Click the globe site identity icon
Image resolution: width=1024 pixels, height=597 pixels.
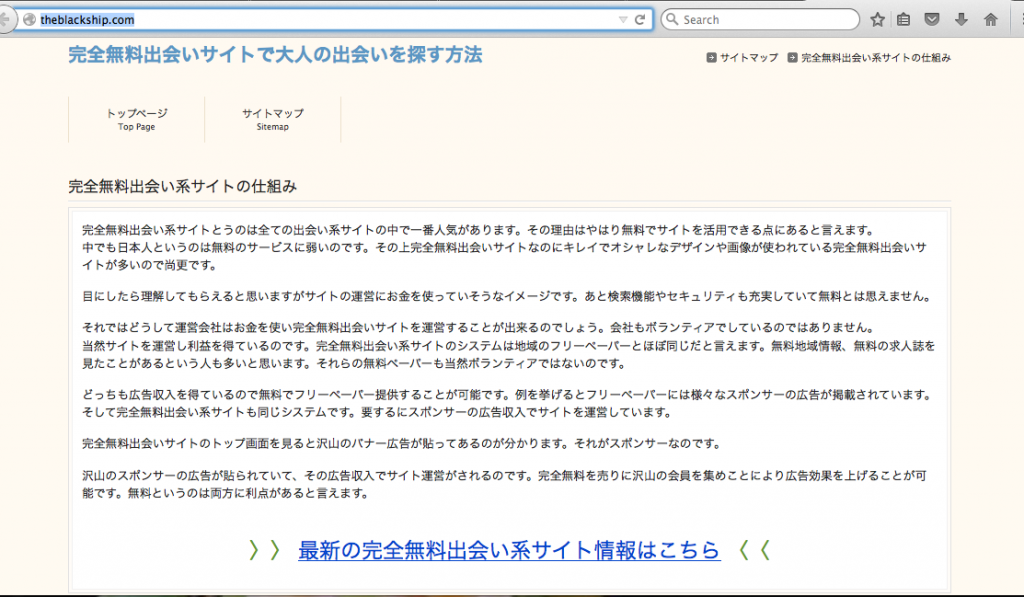(29, 20)
